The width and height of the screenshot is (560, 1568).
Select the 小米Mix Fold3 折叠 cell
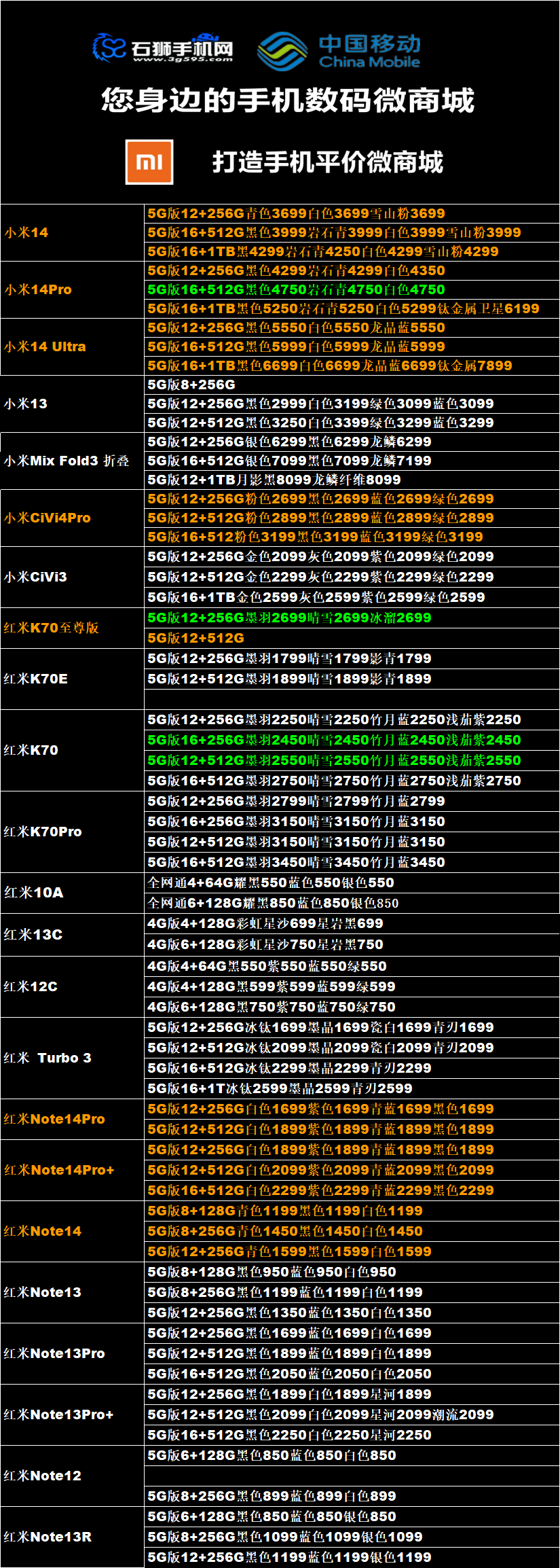click(73, 461)
